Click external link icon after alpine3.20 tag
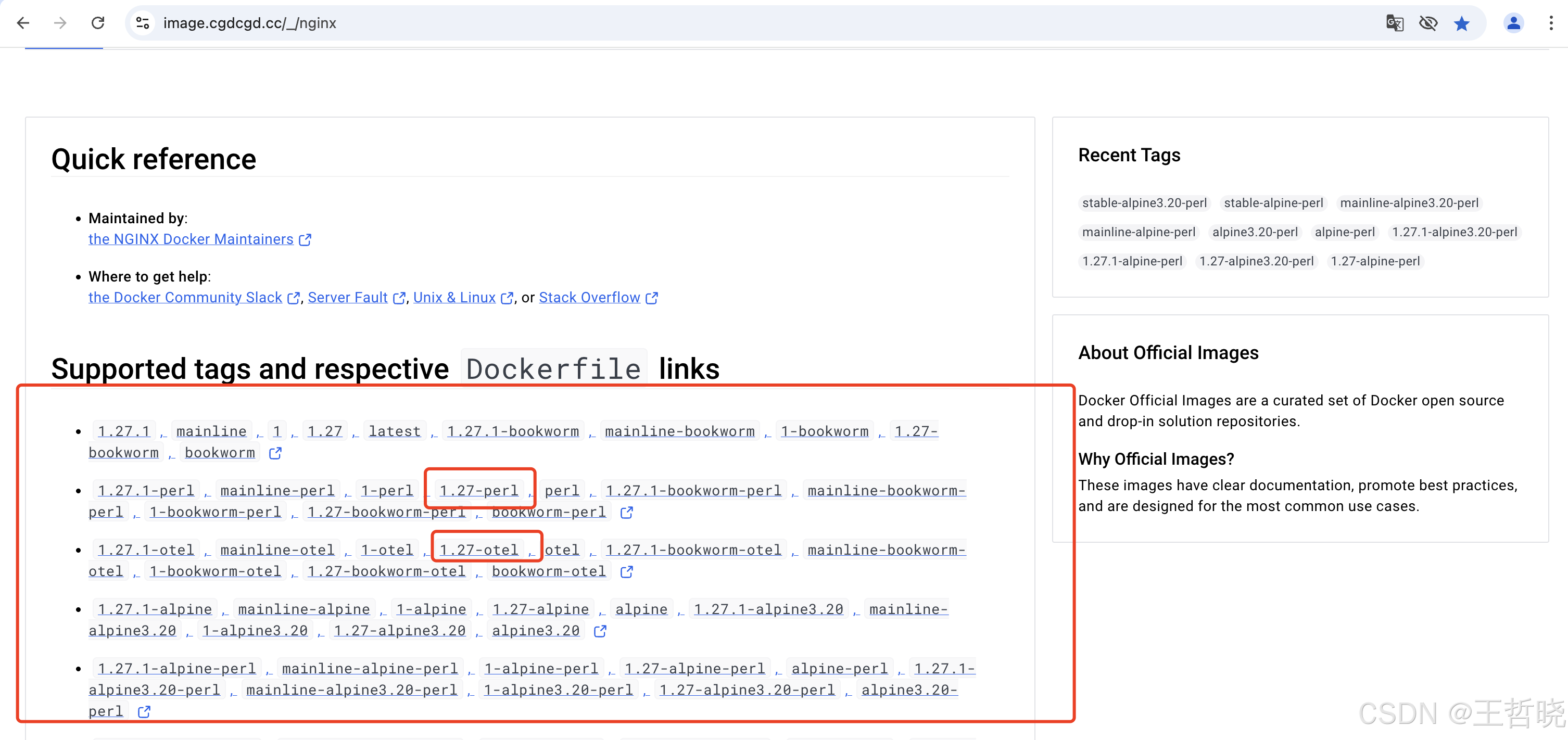Image resolution: width=1568 pixels, height=740 pixels. point(600,631)
